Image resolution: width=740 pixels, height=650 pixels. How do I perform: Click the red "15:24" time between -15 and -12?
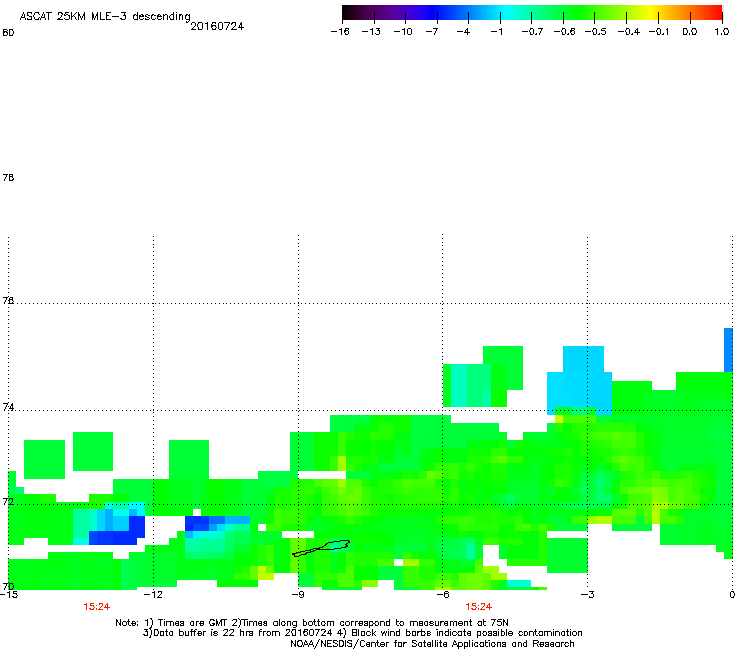(x=96, y=607)
